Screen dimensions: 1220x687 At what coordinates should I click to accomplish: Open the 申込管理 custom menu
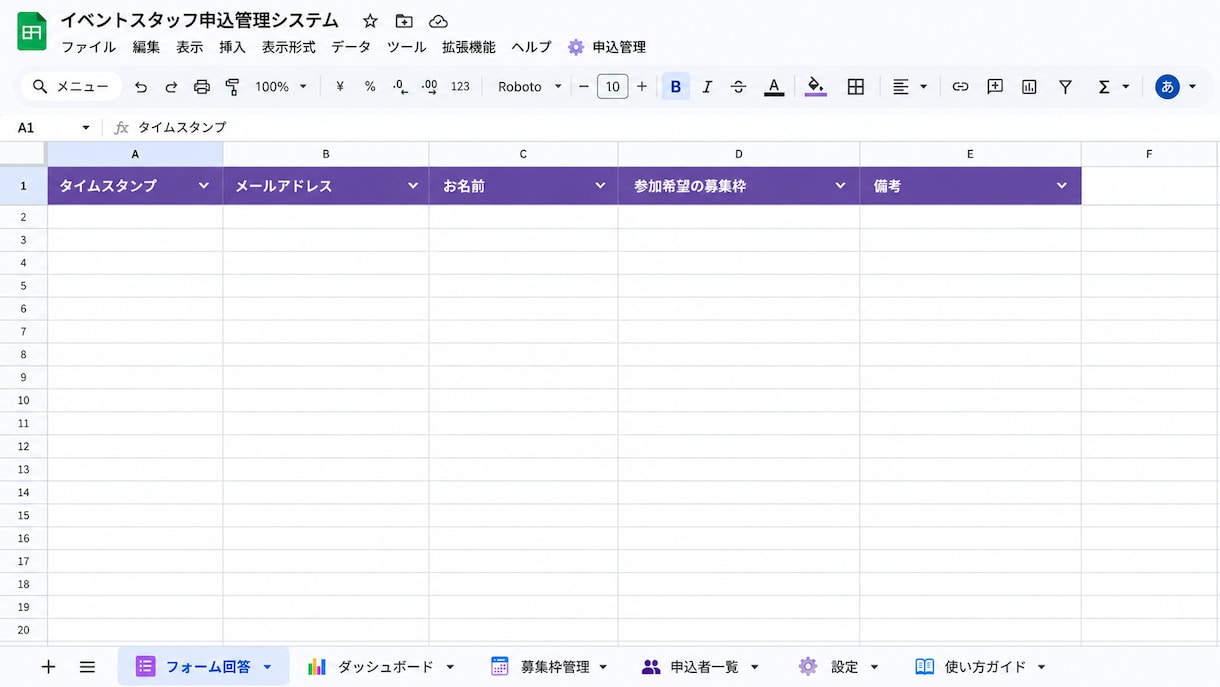click(607, 47)
